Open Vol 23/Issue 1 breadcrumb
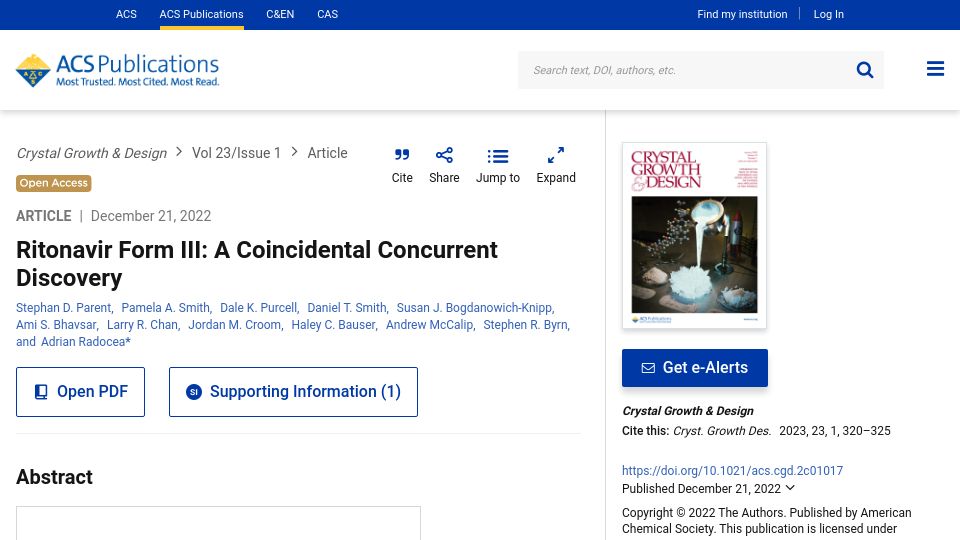 236,153
